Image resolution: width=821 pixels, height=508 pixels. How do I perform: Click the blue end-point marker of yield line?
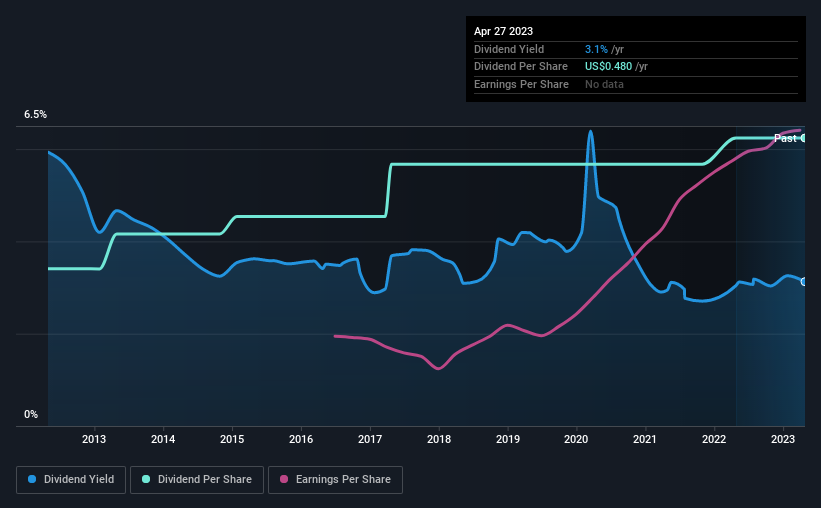pos(803,282)
